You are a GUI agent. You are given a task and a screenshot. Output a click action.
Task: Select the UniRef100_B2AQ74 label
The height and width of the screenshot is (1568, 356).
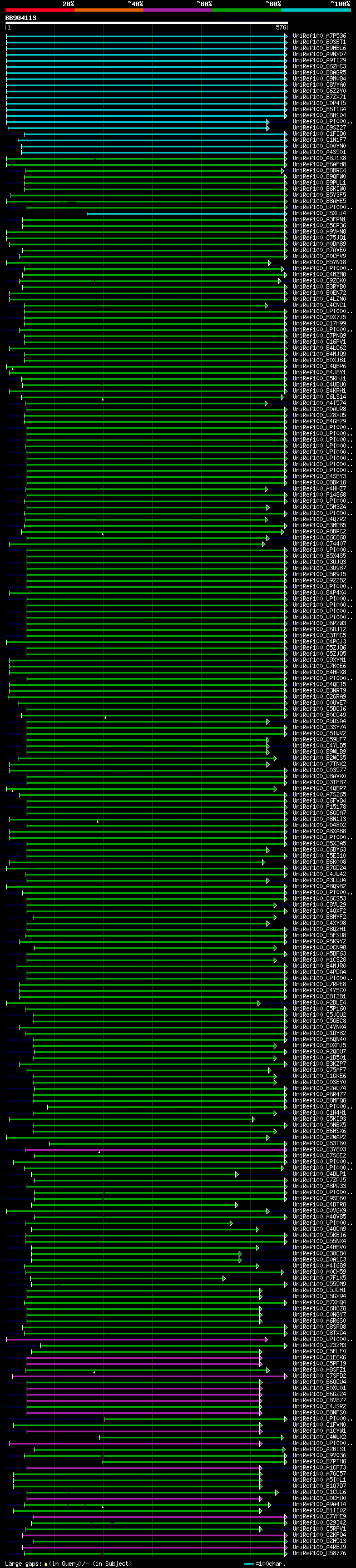(x=319, y=1089)
